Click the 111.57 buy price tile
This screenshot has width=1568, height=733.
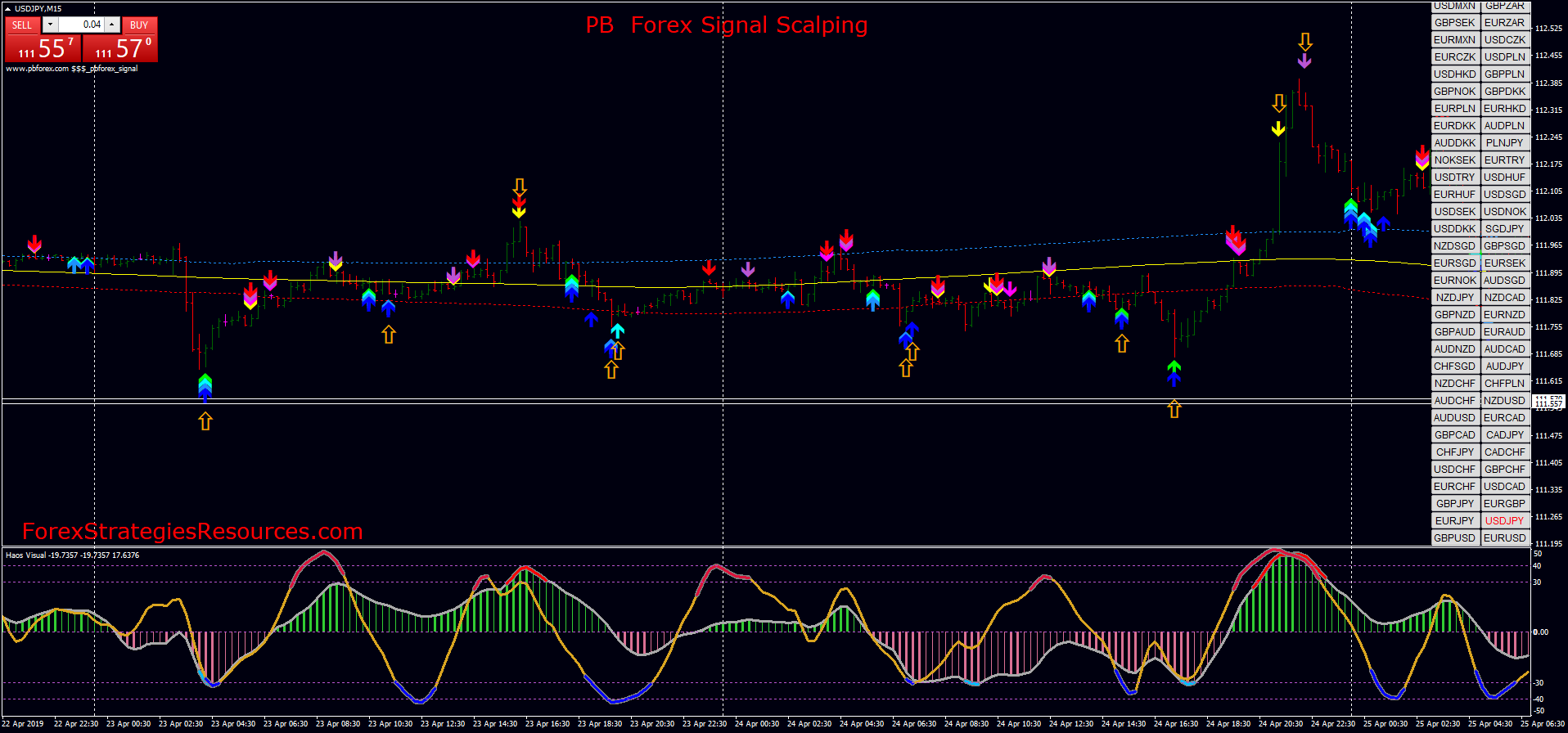(x=120, y=48)
